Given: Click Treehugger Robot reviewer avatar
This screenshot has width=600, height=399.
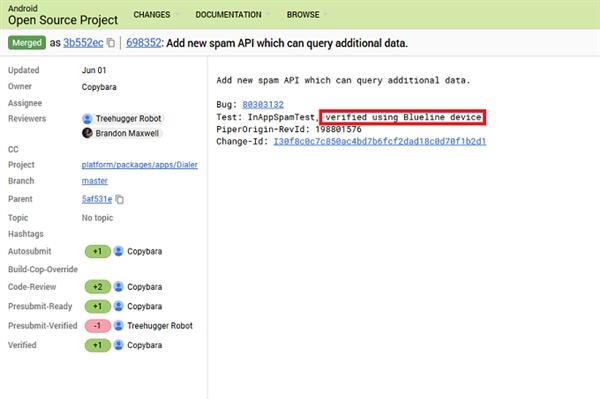Looking at the screenshot, I should coord(87,119).
